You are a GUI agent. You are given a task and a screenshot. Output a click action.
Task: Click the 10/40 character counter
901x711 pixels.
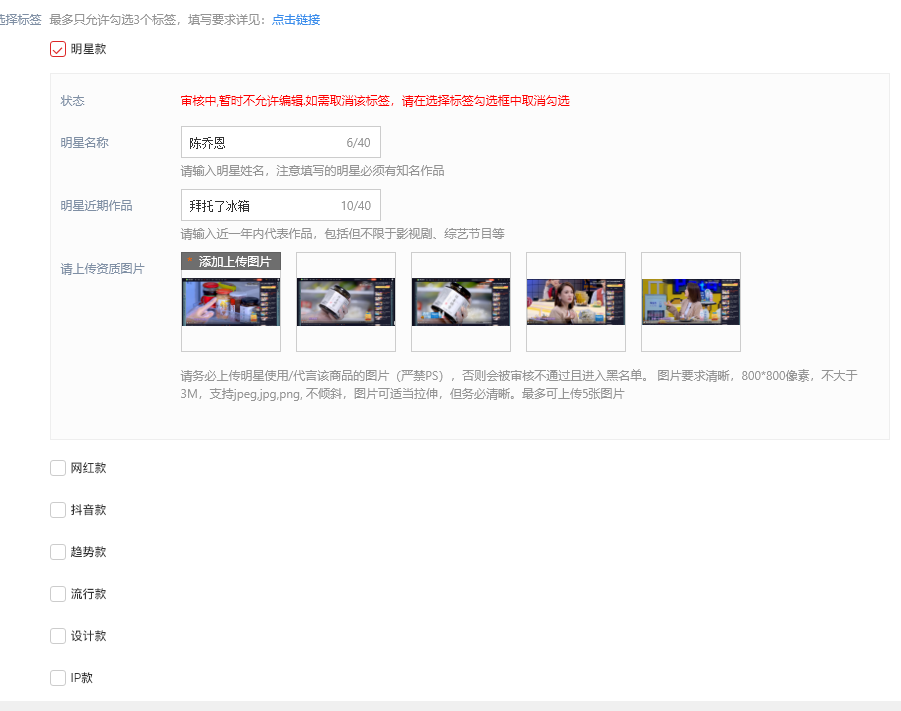[356, 206]
